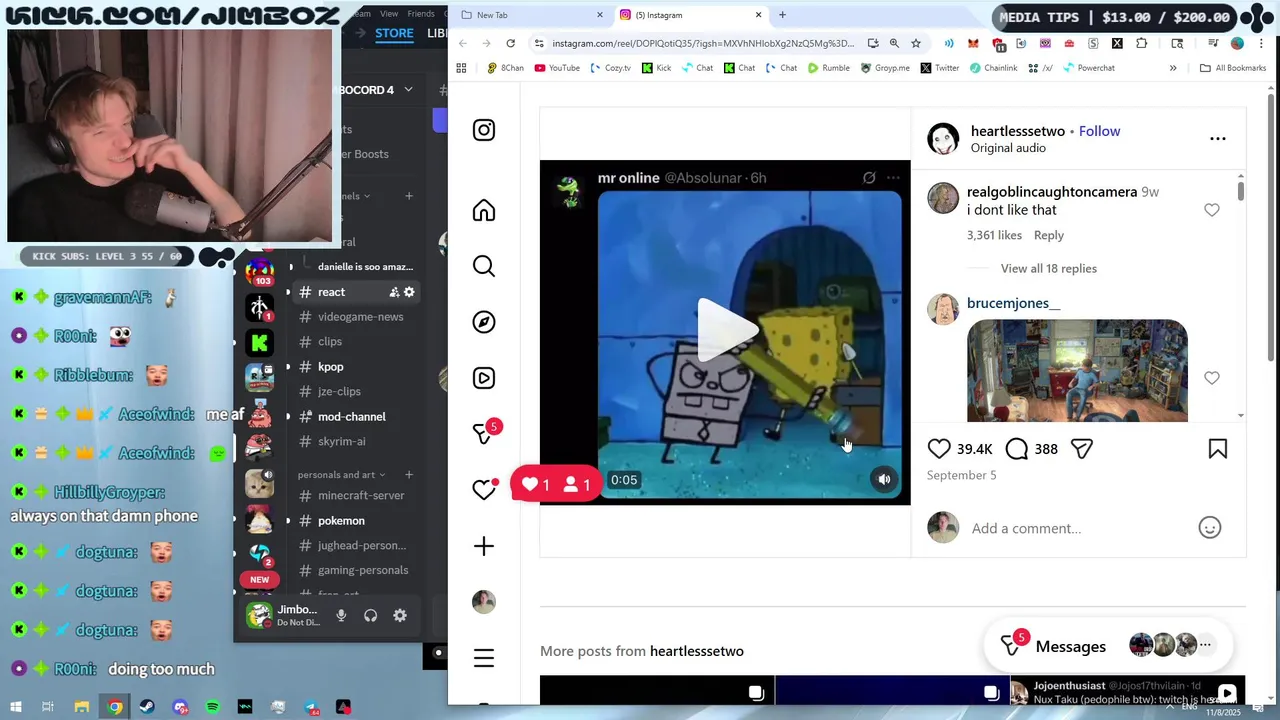Open a new Chrome tab with plus
Image resolution: width=1280 pixels, height=720 pixels.
pos(782,15)
